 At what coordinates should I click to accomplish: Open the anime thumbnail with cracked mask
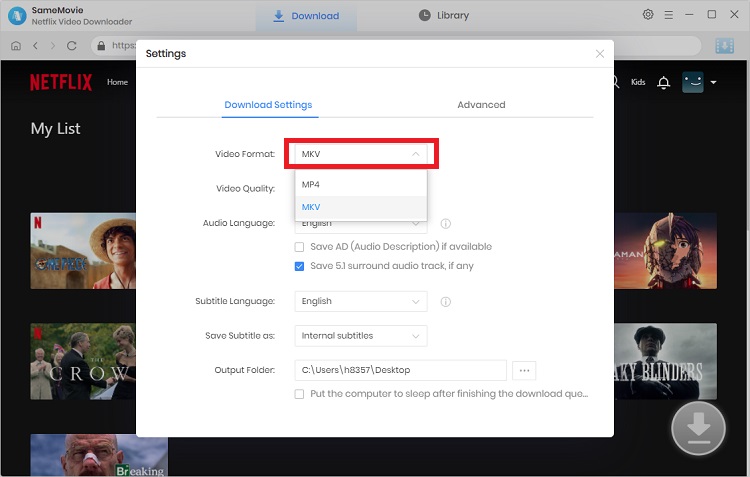[x=665, y=251]
